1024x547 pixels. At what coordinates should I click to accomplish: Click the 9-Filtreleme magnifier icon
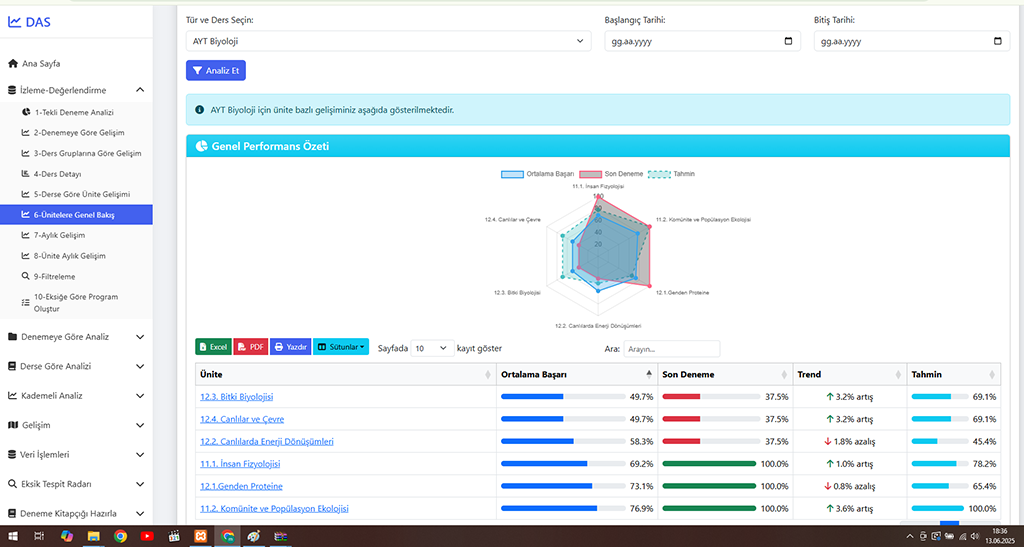pyautogui.click(x=25, y=276)
